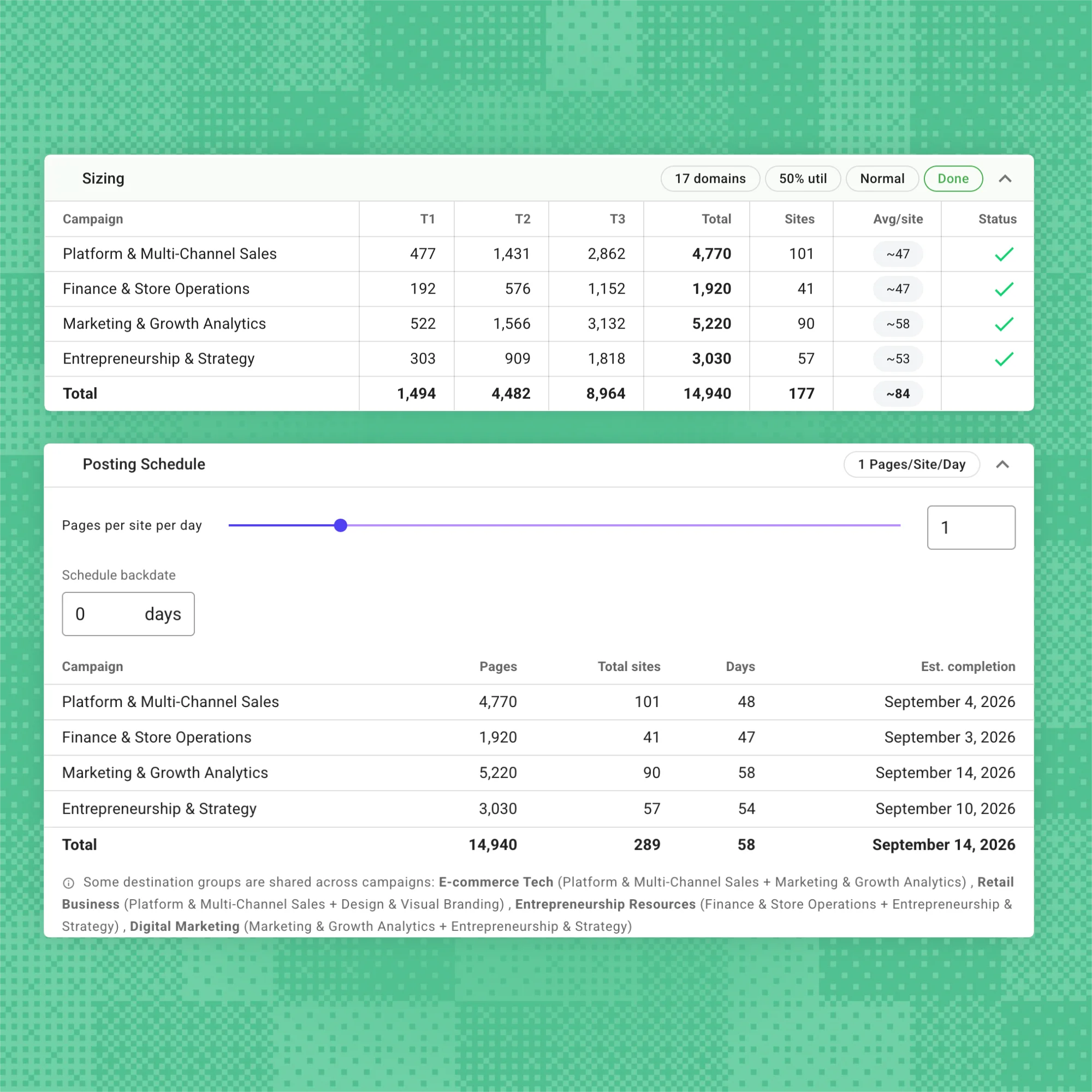Click the info icon beside shared destination groups note
The width and height of the screenshot is (1092, 1092).
pyautogui.click(x=68, y=883)
